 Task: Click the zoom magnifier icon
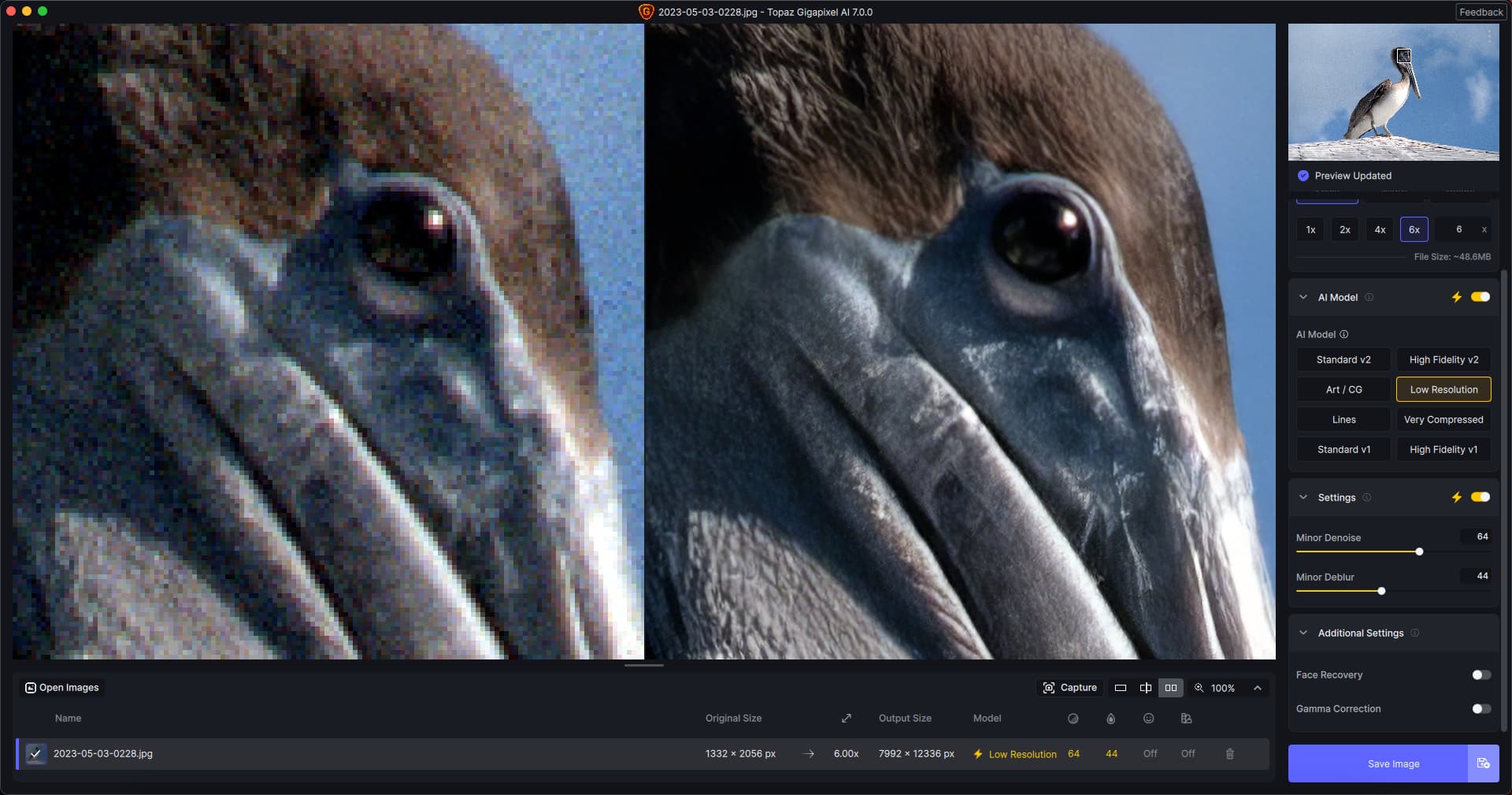click(1199, 688)
